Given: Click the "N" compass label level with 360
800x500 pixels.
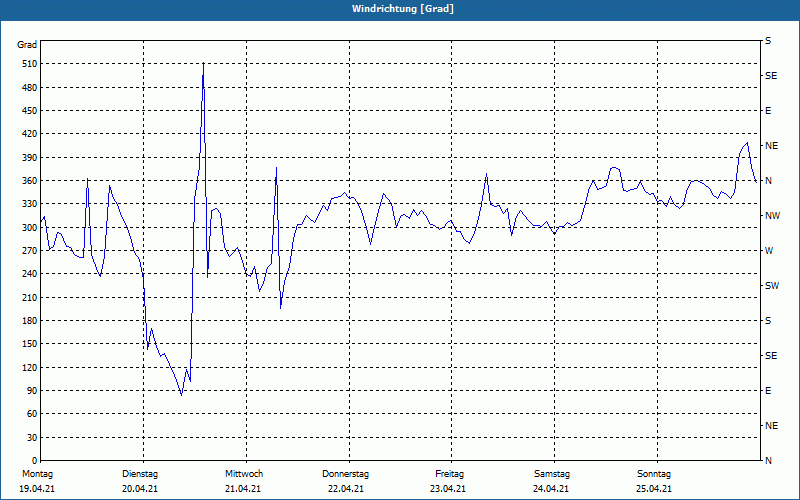Looking at the screenshot, I should pos(768,181).
